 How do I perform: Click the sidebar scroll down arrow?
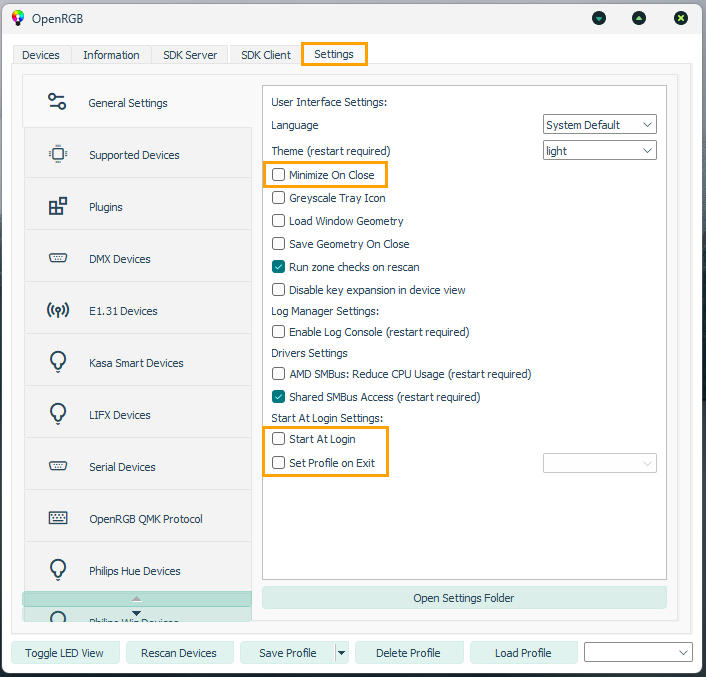(x=137, y=614)
